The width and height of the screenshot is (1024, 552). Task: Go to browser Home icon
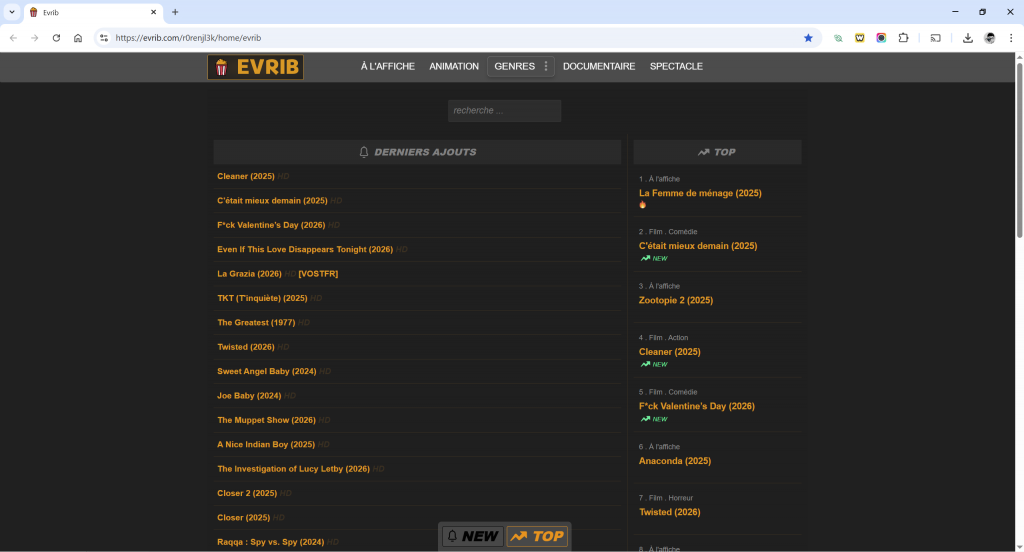click(x=78, y=38)
